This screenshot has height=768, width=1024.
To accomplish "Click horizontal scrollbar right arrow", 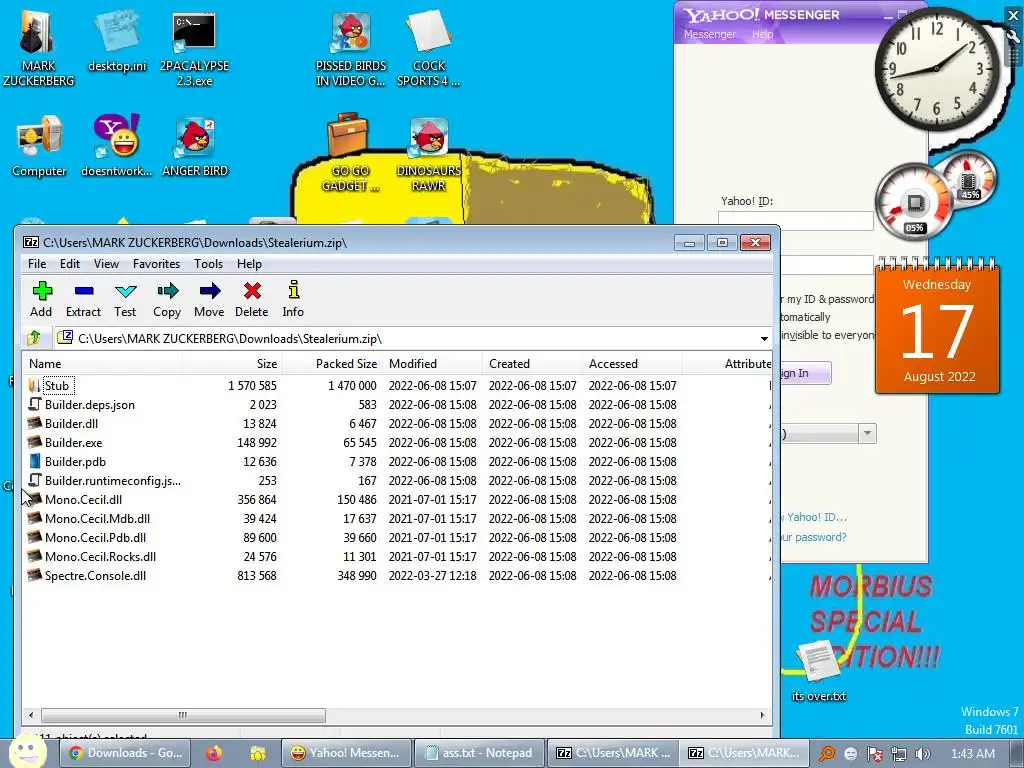I will [762, 715].
